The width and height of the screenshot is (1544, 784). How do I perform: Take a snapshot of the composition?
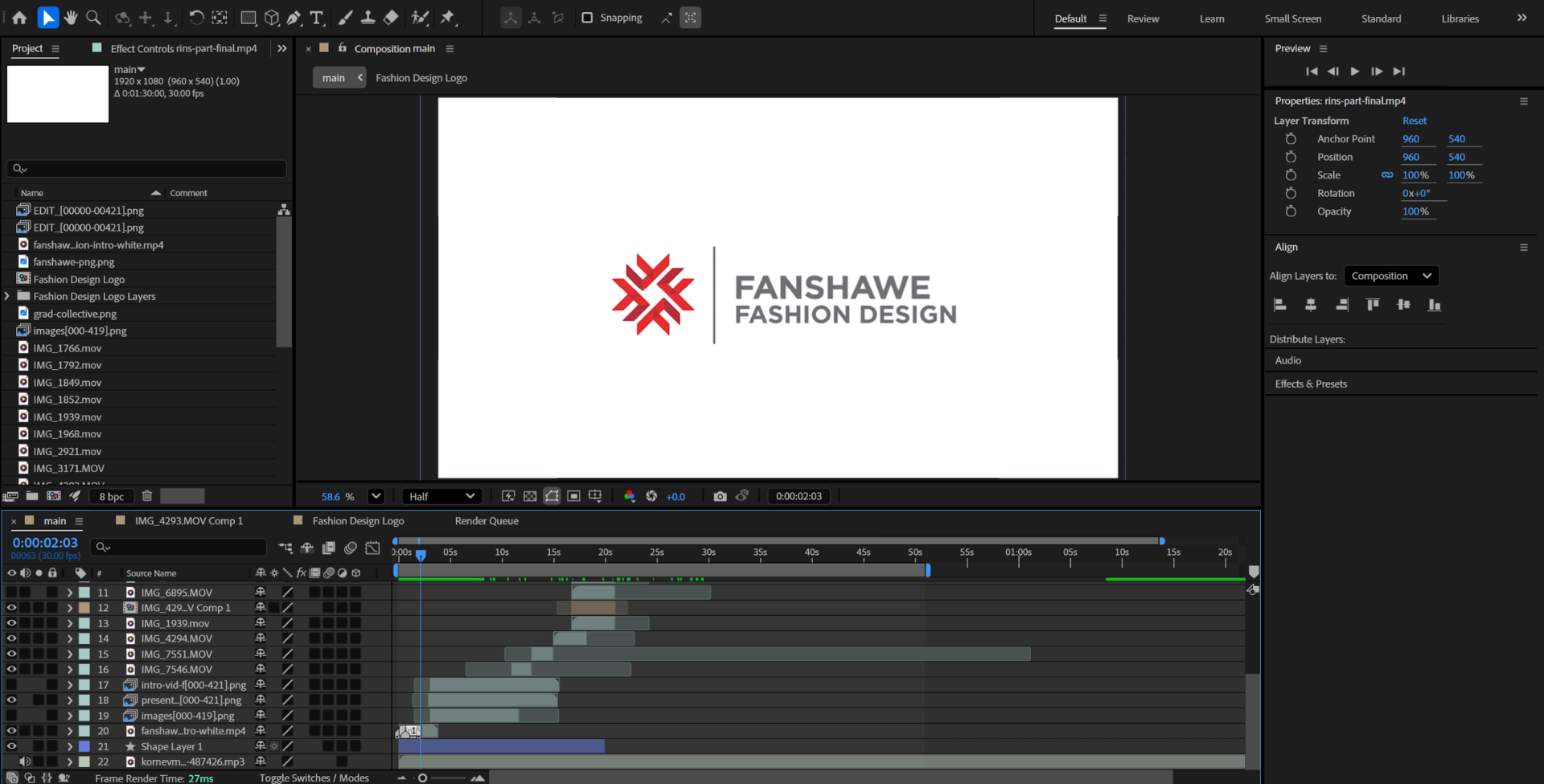pyautogui.click(x=720, y=496)
